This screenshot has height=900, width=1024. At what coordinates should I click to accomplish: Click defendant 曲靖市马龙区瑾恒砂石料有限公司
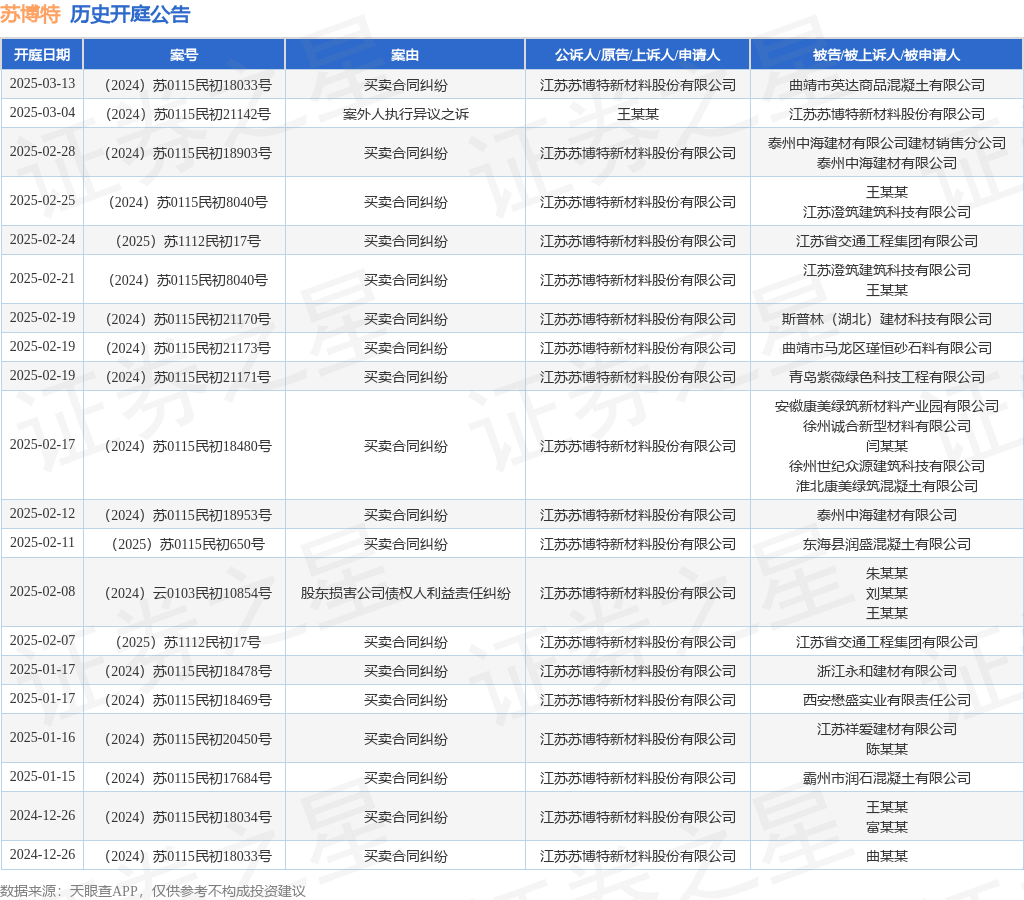click(887, 348)
